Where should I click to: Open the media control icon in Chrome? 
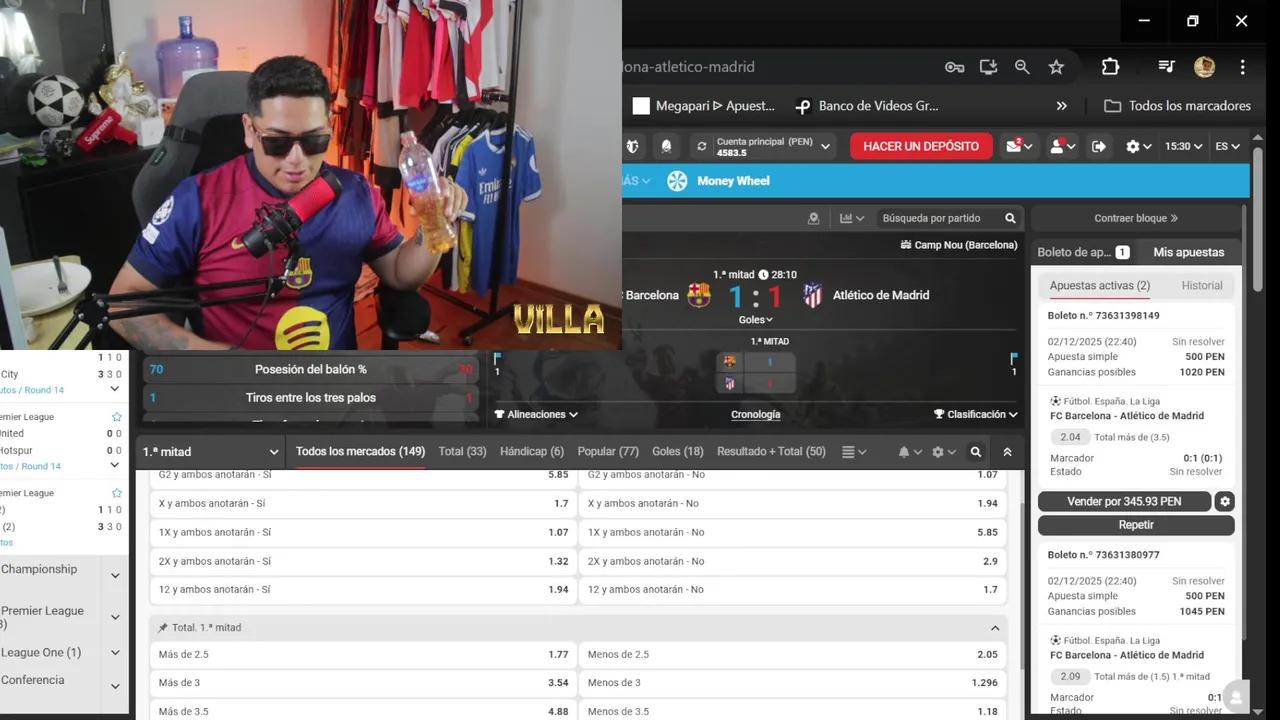tap(1166, 67)
